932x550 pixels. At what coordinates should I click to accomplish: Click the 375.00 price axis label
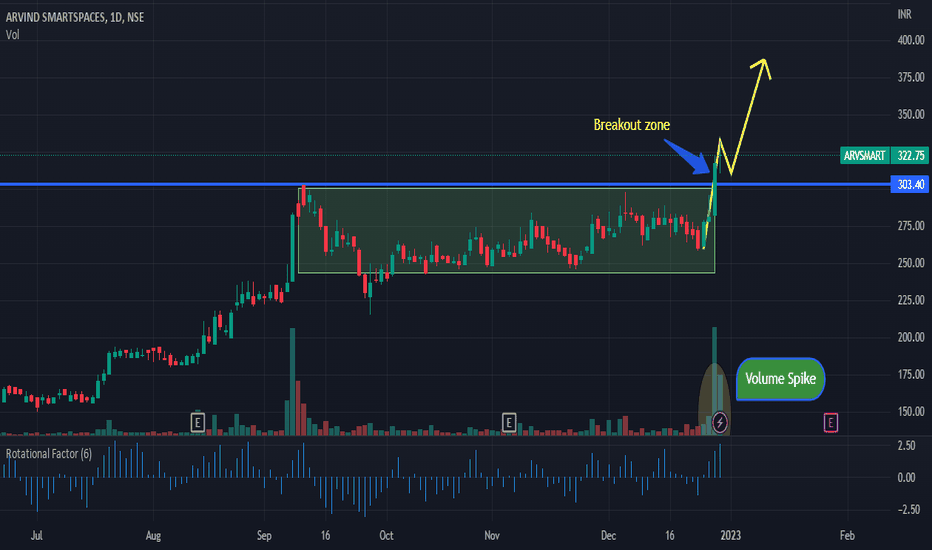[911, 77]
